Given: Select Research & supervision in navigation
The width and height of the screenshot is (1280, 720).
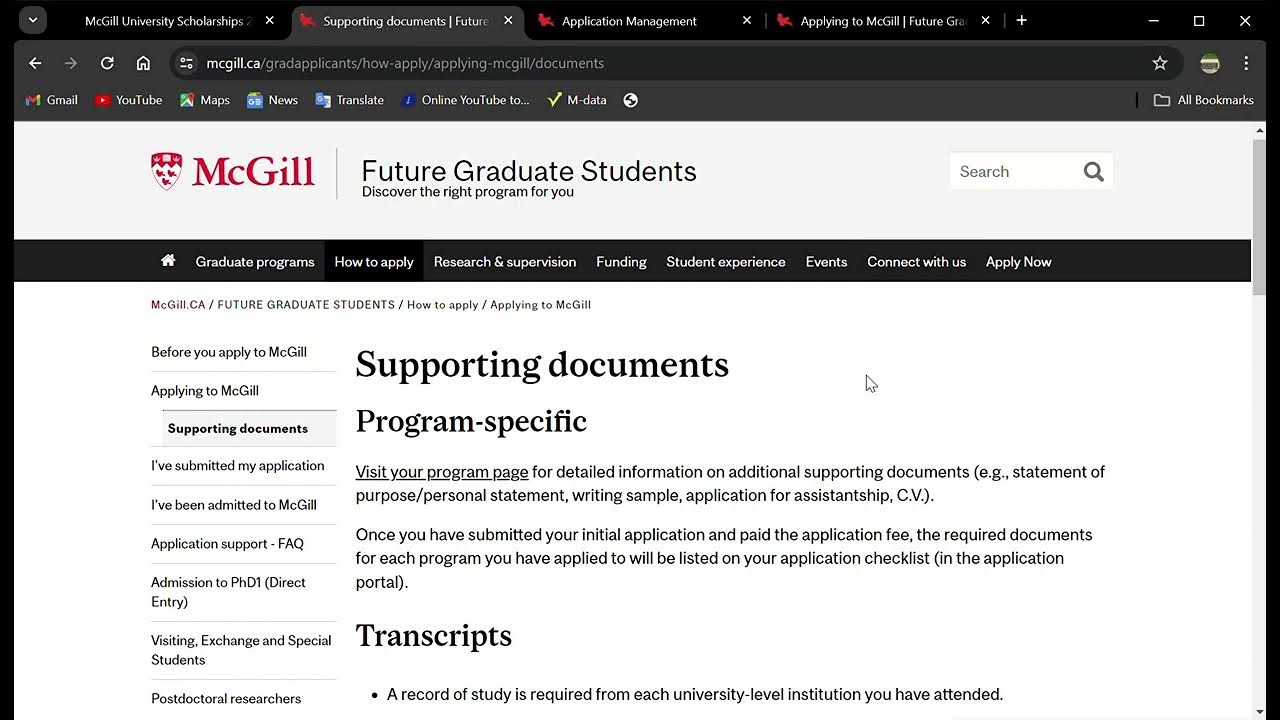Looking at the screenshot, I should (x=505, y=262).
